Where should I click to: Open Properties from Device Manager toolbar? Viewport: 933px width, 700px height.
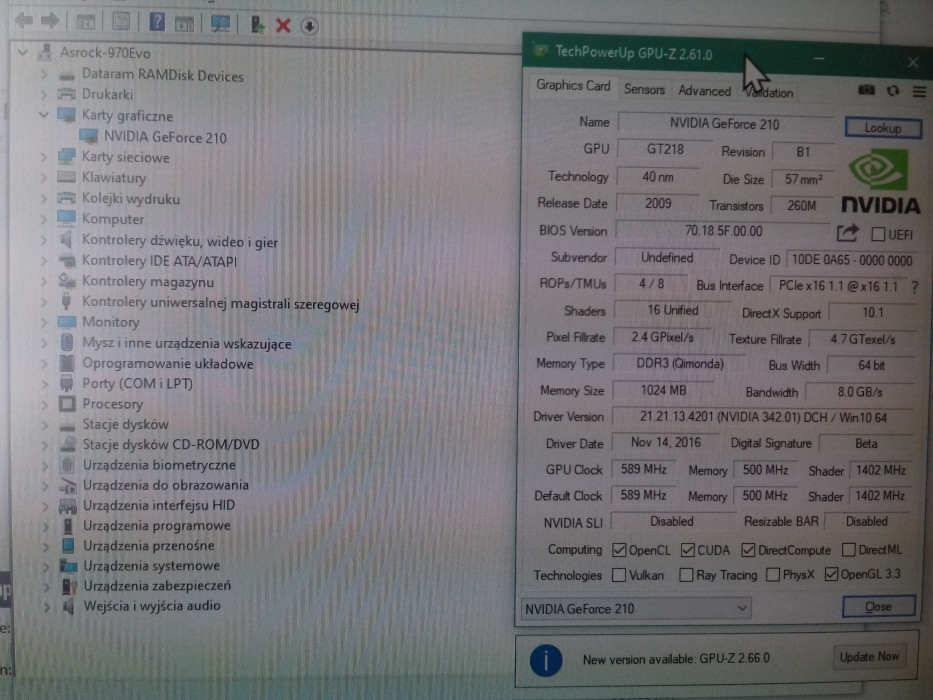[x=121, y=23]
